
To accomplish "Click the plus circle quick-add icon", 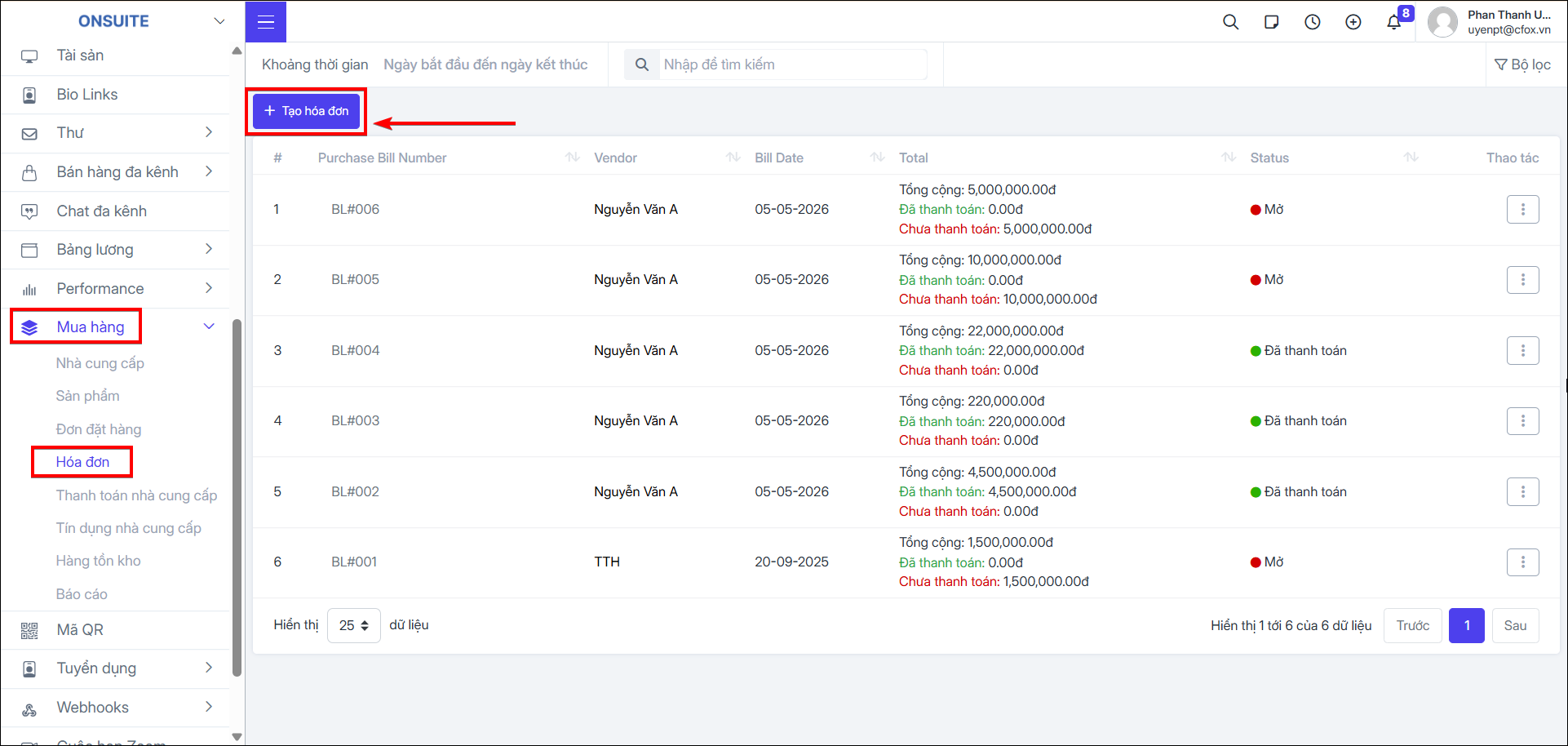I will tap(1353, 22).
